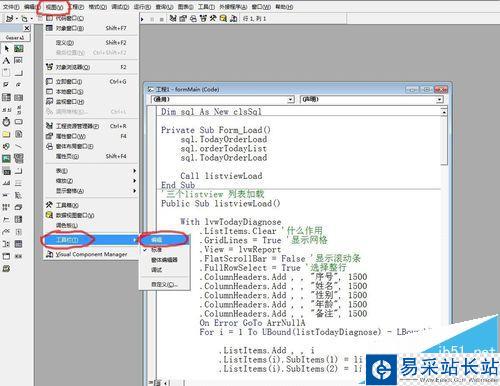
Task: Select the FileListBox control in the toolbox
Action: coord(19,134)
